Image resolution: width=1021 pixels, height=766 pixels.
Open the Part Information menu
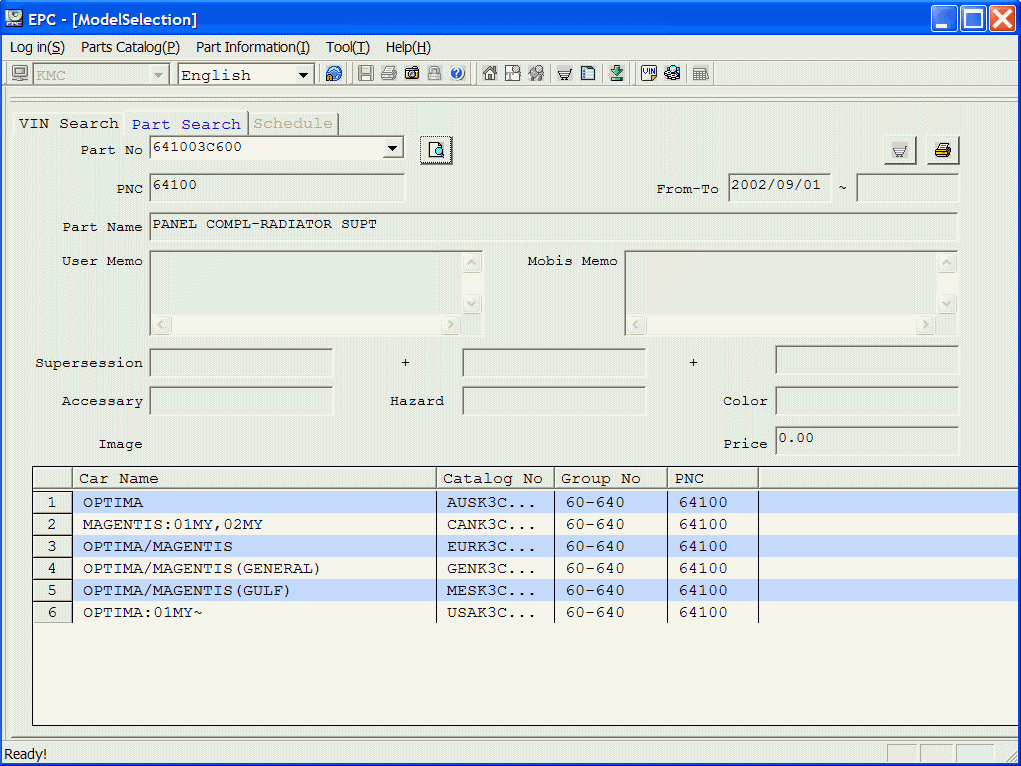[253, 47]
